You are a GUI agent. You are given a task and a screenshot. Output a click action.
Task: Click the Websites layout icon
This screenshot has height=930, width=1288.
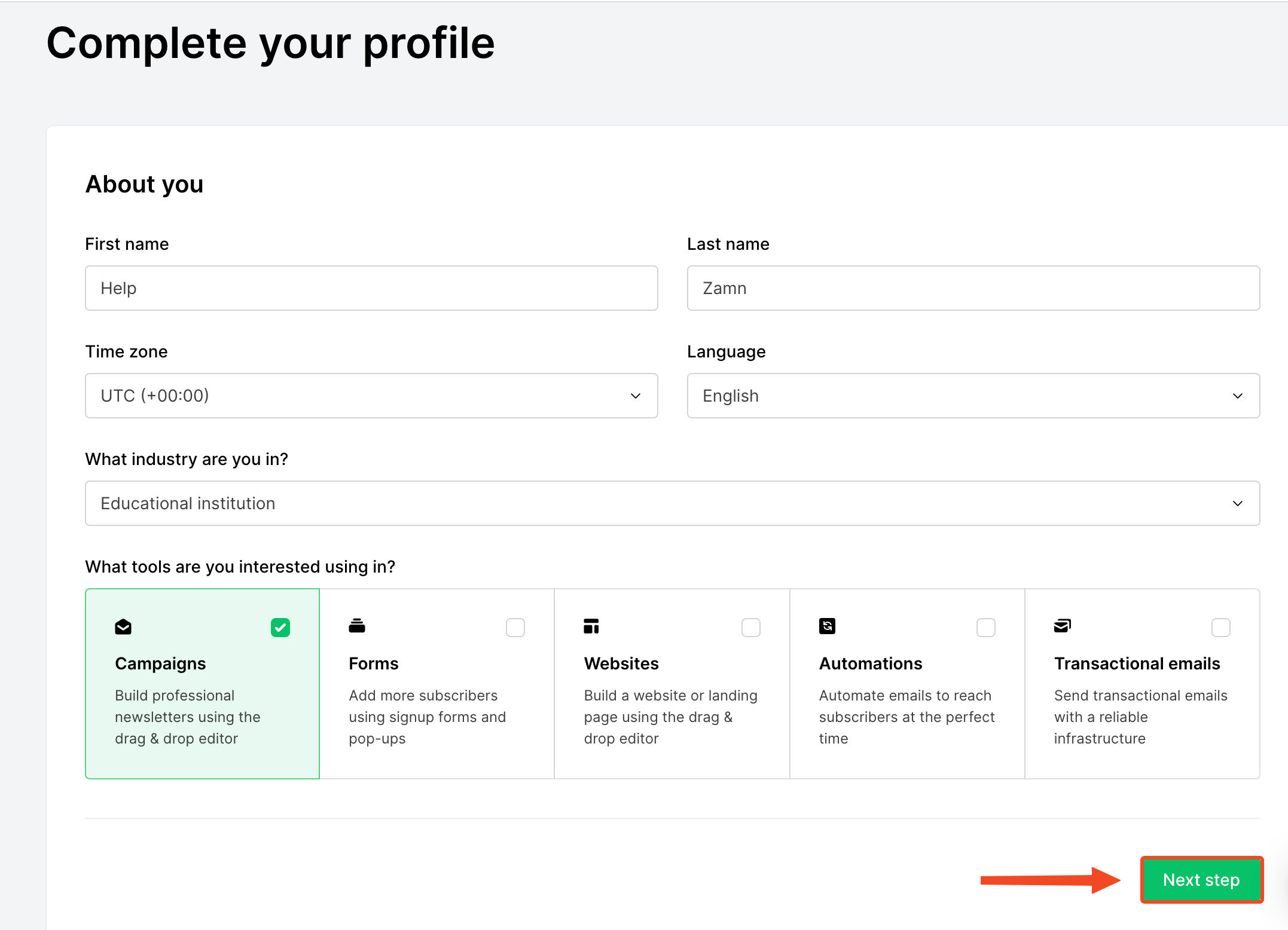pos(591,626)
